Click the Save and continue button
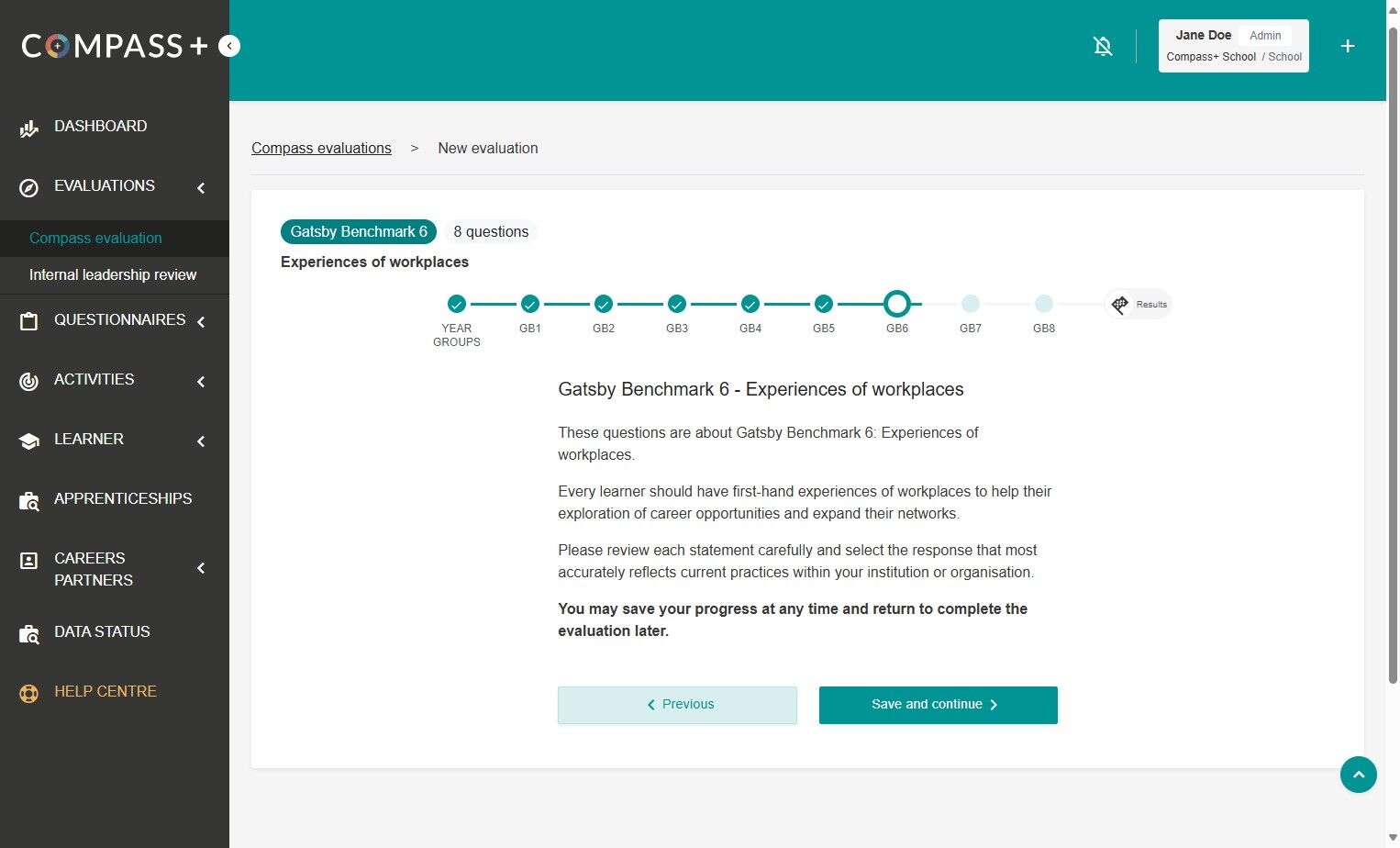This screenshot has width=1400, height=848. (x=938, y=704)
